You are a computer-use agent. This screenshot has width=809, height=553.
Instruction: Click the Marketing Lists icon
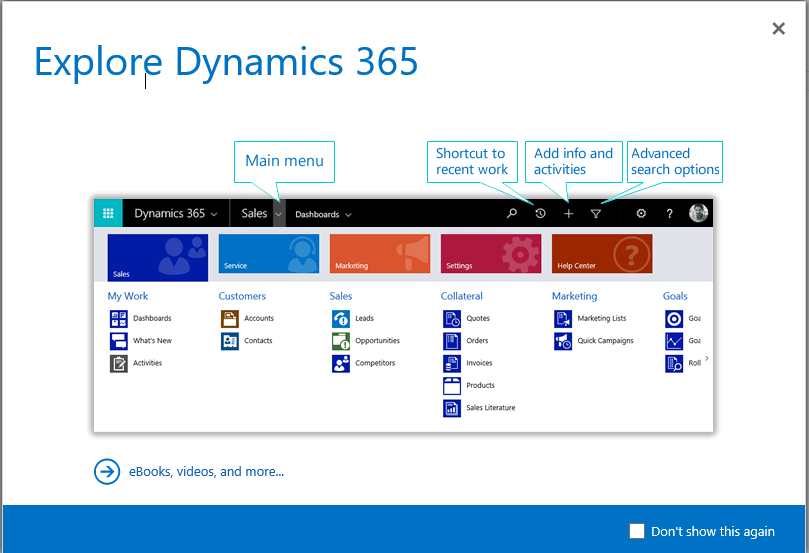563,319
